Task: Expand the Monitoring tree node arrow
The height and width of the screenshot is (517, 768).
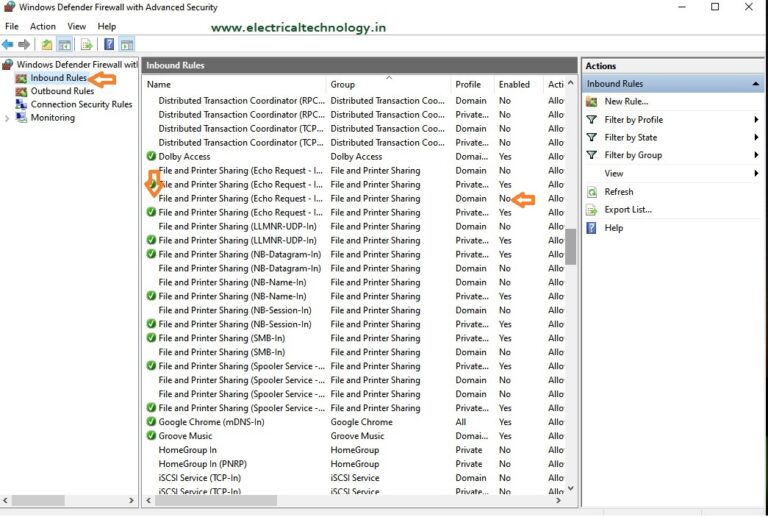Action: [x=7, y=118]
